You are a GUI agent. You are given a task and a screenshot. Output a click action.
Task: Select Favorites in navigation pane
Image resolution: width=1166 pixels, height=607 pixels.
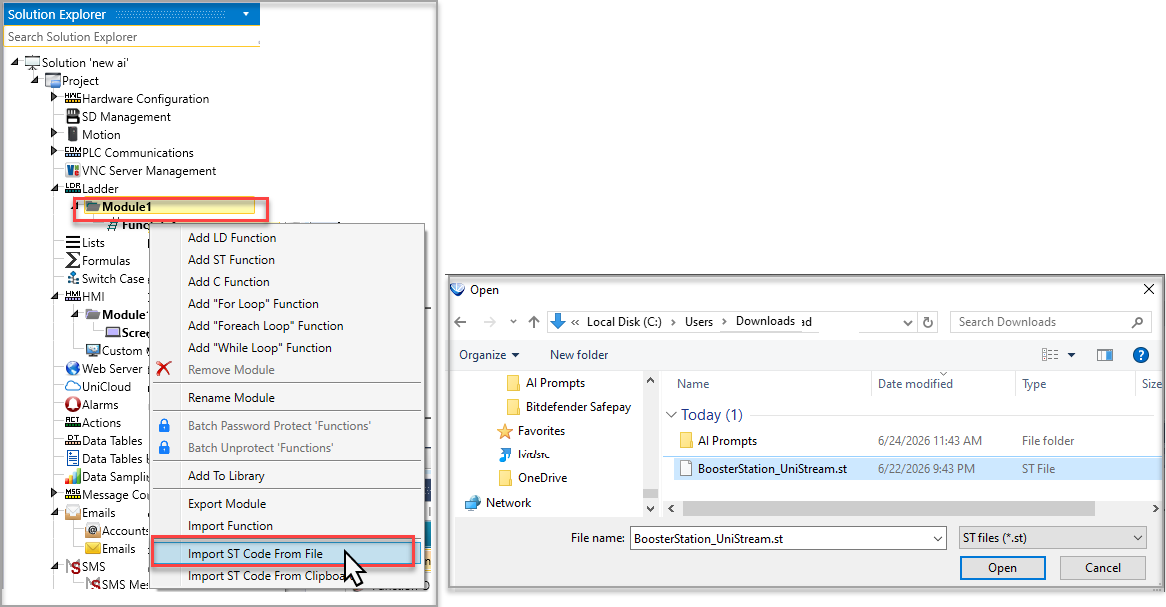click(x=541, y=431)
